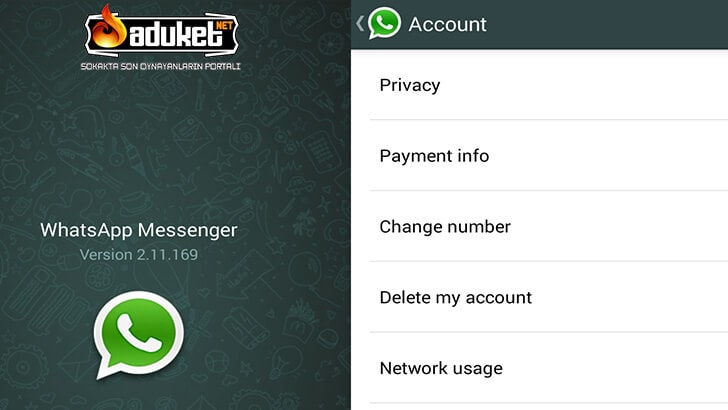Open Payment info
Viewport: 728px width, 410px height.
(x=549, y=156)
